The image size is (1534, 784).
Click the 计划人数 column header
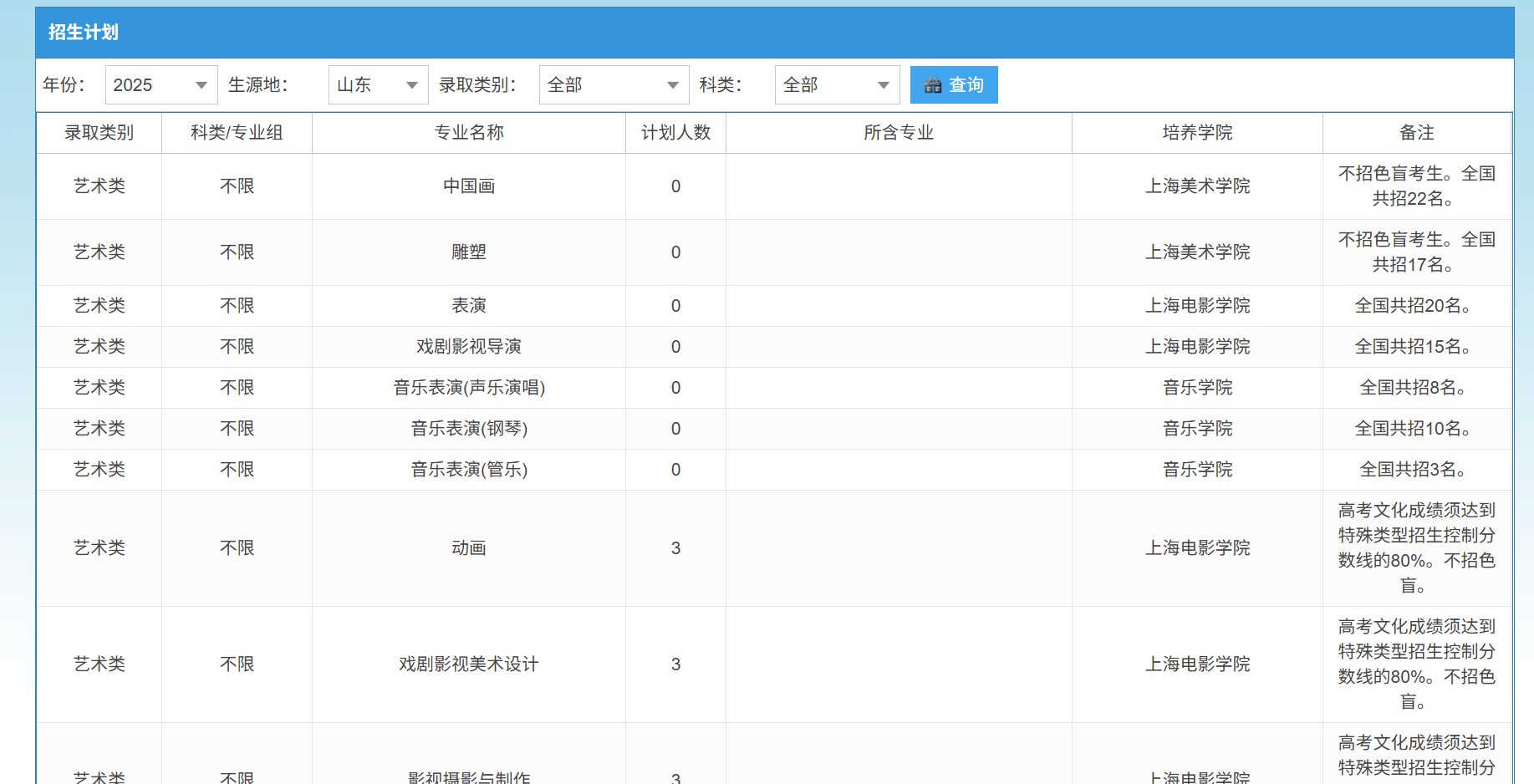(675, 133)
